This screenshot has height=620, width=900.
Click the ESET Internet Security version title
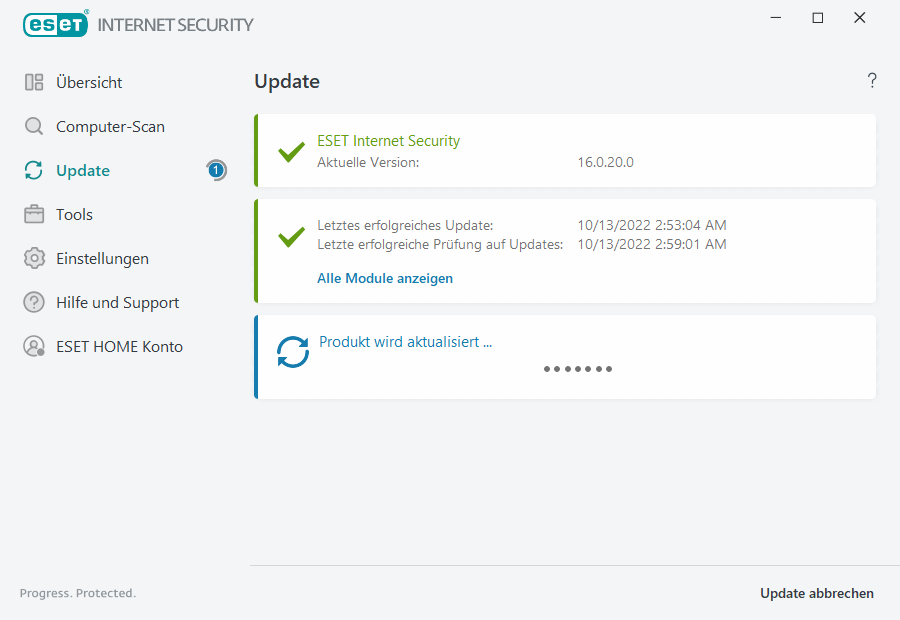[388, 141]
